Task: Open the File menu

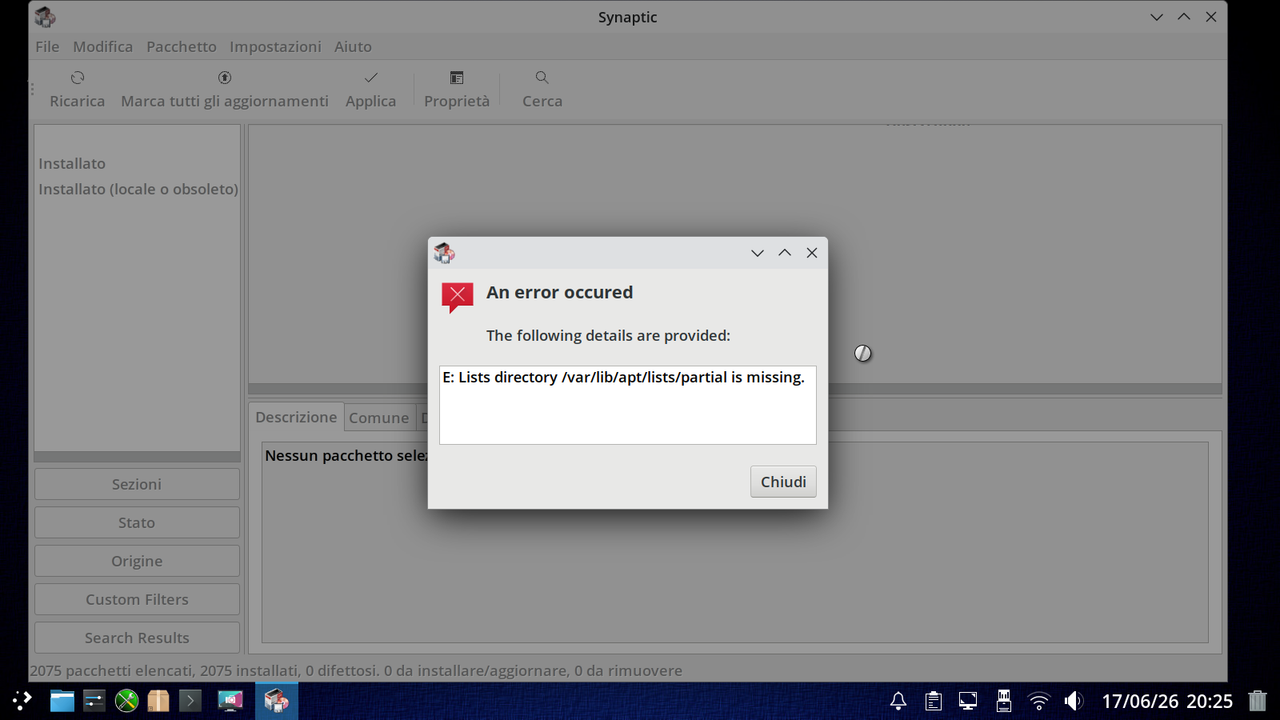Action: (47, 46)
